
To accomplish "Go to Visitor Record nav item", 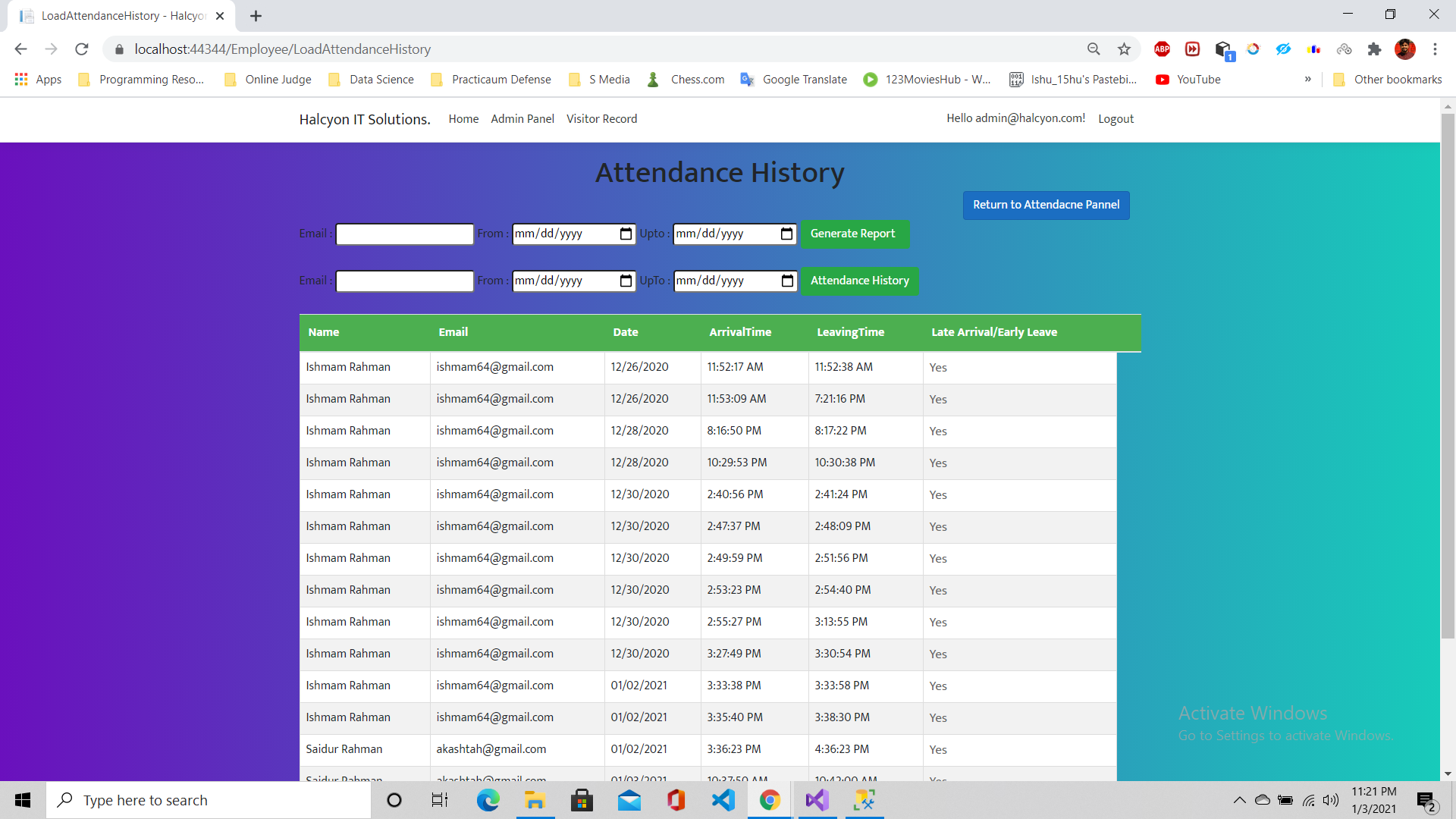I will tap(601, 119).
